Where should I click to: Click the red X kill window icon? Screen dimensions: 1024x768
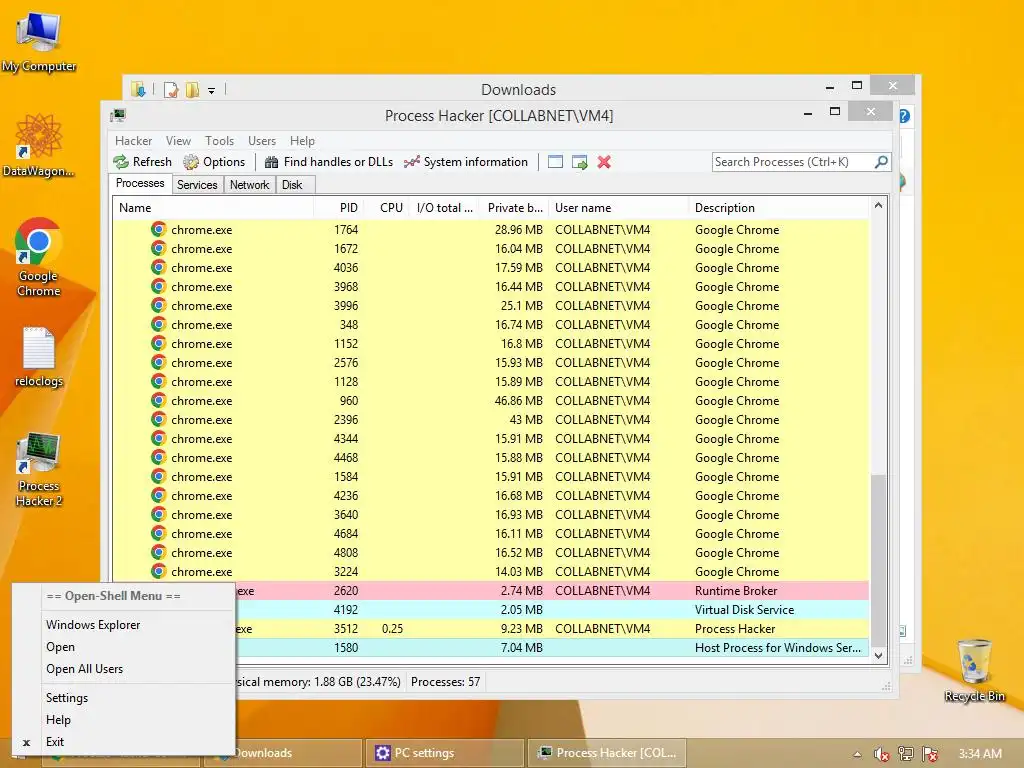click(604, 162)
